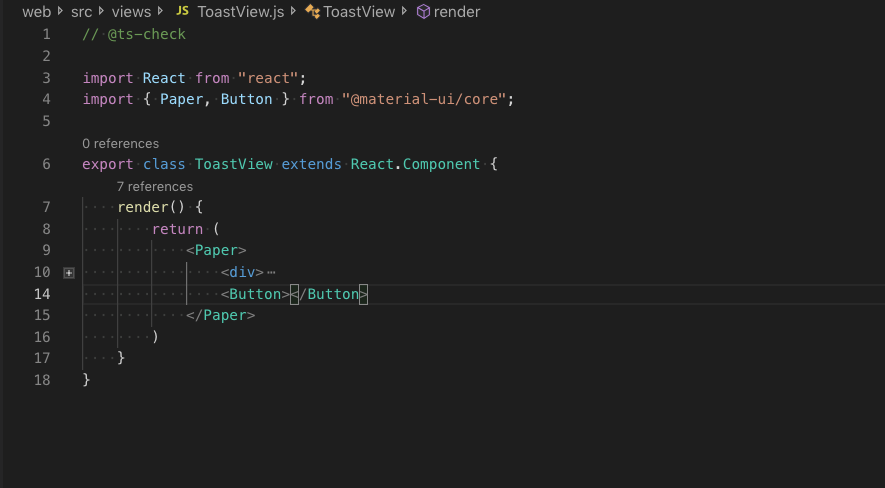Click the folded ellipsis after the div tag

point(271,272)
